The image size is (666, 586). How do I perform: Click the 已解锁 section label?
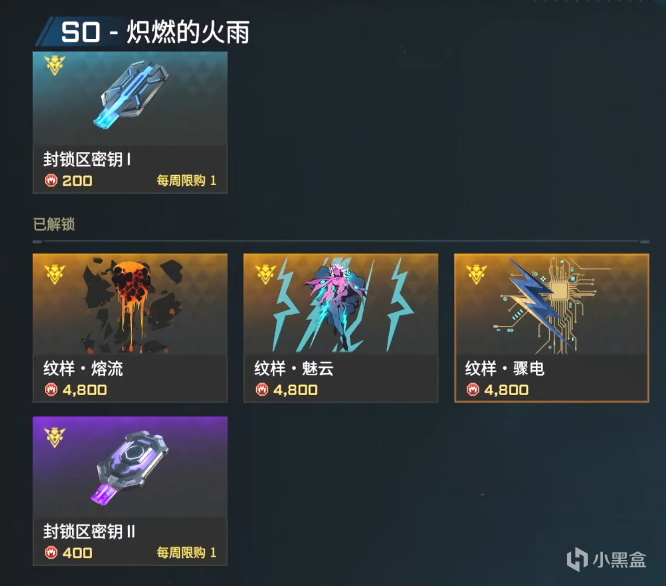(x=54, y=224)
